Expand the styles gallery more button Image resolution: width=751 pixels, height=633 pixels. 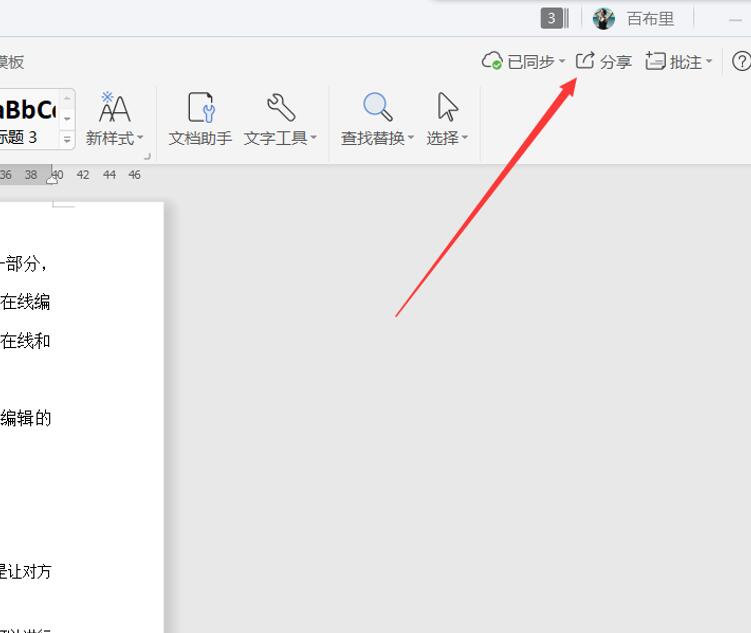[67, 139]
